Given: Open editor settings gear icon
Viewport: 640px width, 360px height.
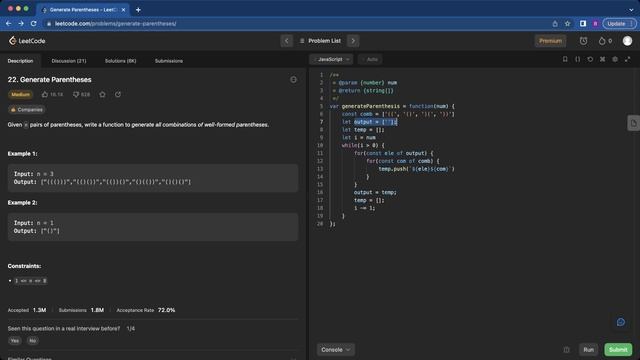Looking at the screenshot, I should pos(615,60).
